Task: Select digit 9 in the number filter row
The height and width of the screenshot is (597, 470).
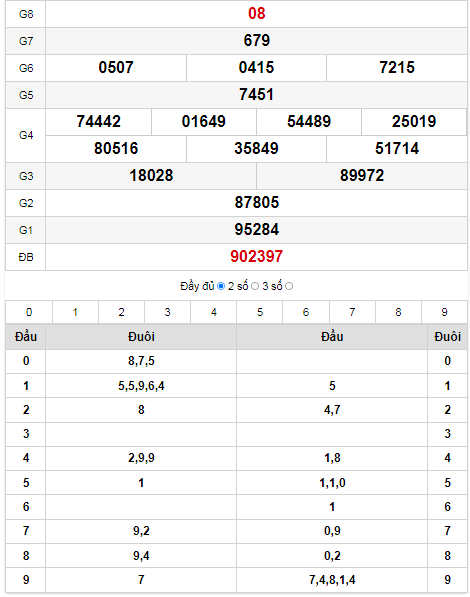Action: click(x=444, y=312)
